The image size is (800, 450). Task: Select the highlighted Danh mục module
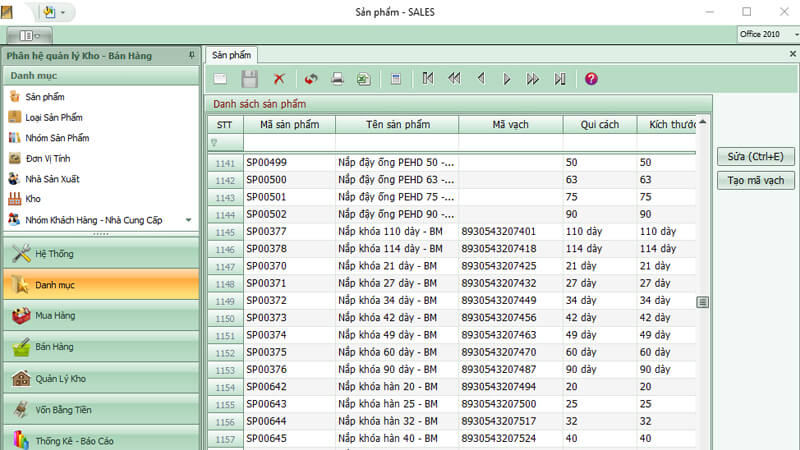(x=101, y=285)
